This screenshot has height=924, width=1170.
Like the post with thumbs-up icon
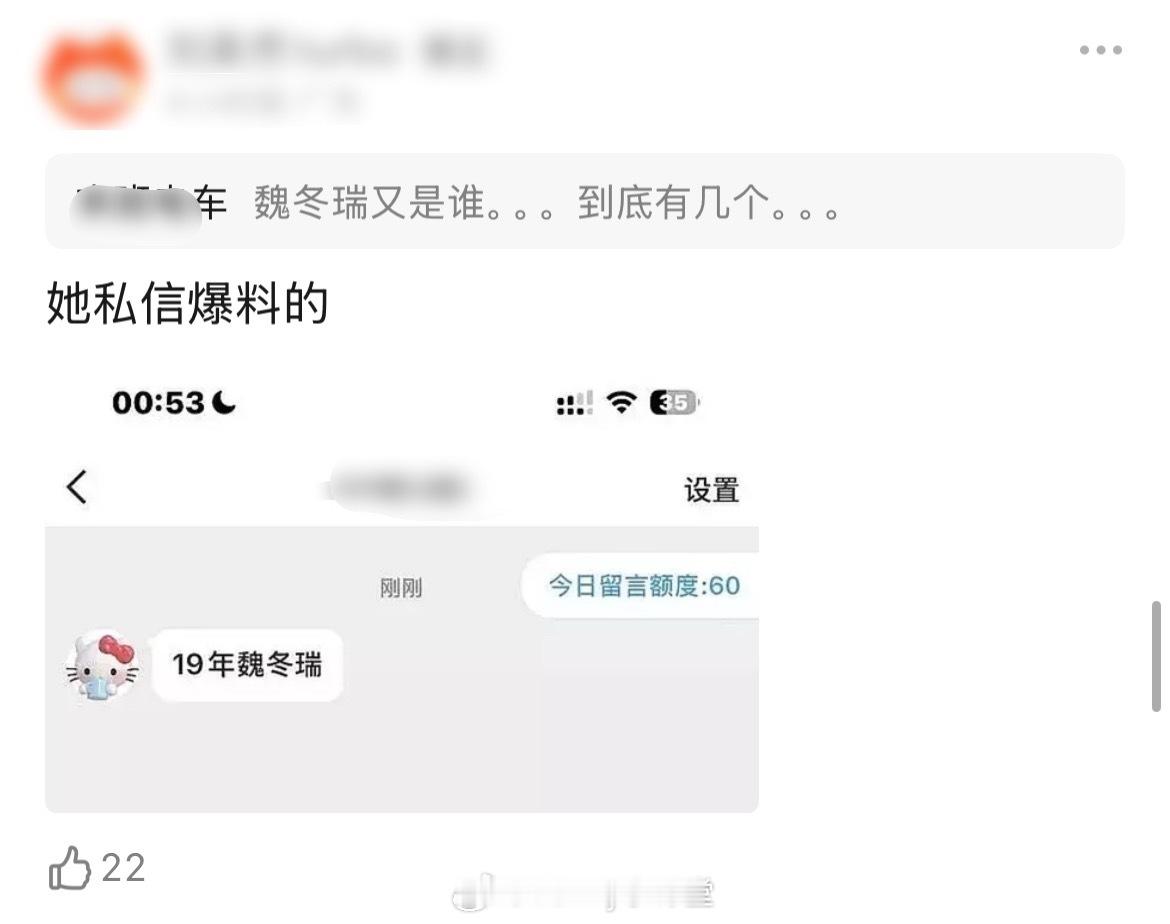[x=69, y=868]
